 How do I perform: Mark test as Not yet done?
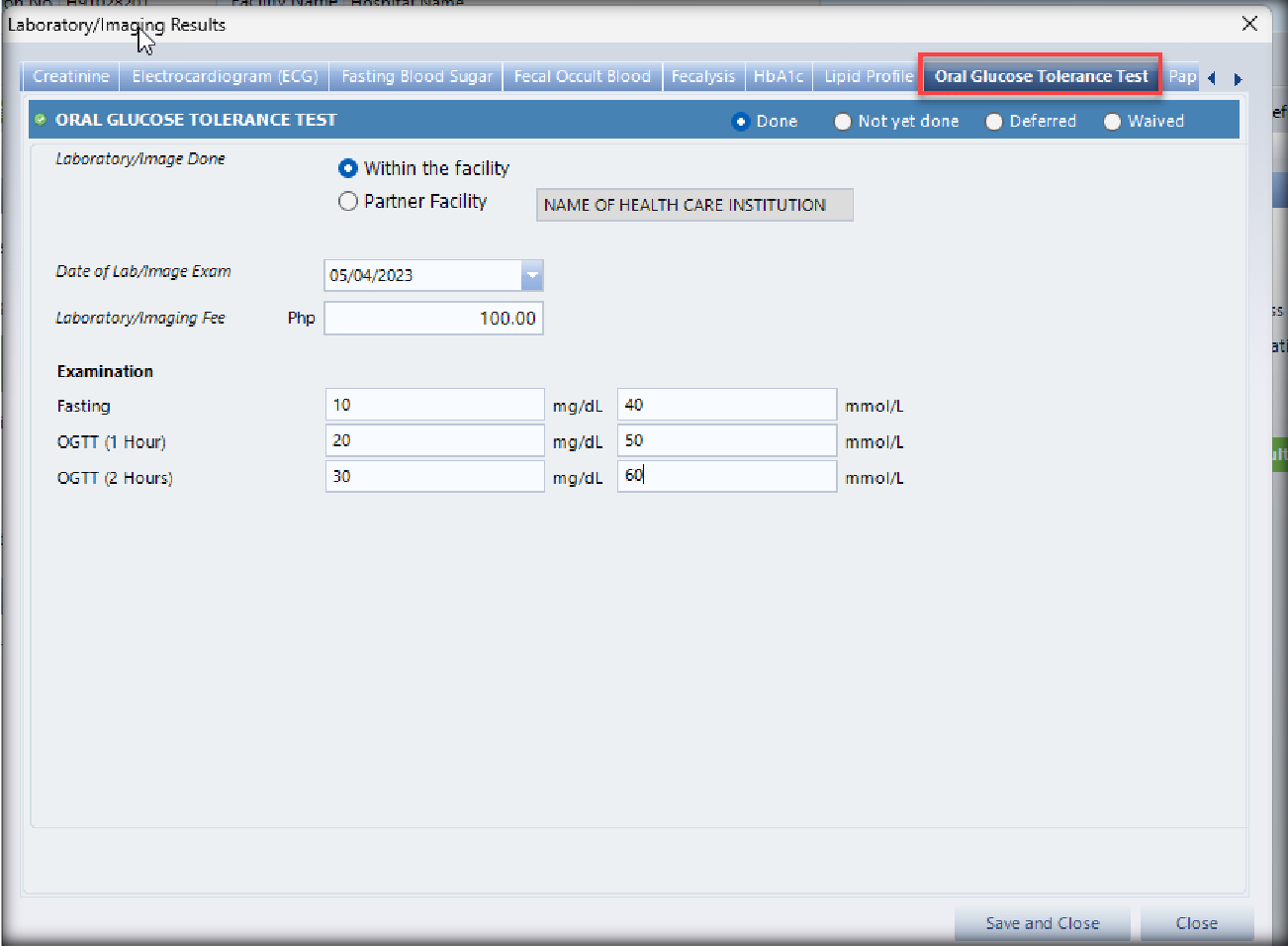[x=843, y=122]
